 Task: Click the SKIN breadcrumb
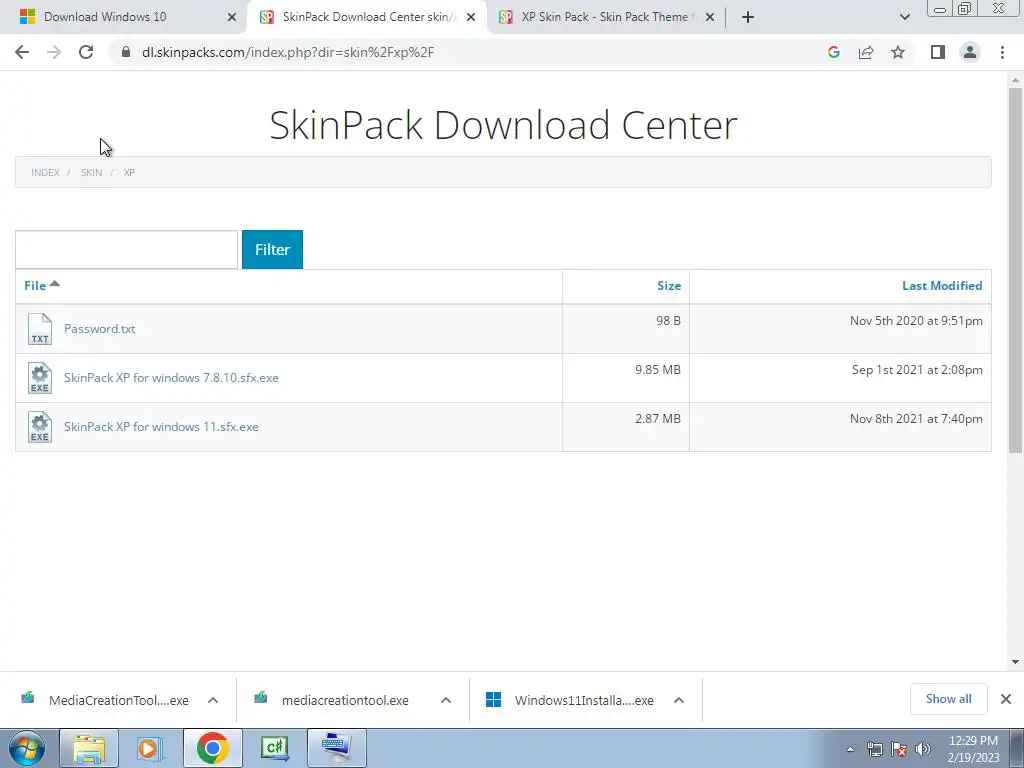(x=91, y=172)
